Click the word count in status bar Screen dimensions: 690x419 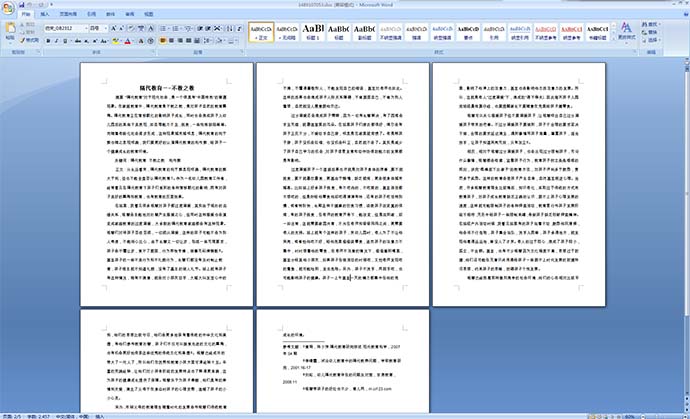[x=39, y=416]
